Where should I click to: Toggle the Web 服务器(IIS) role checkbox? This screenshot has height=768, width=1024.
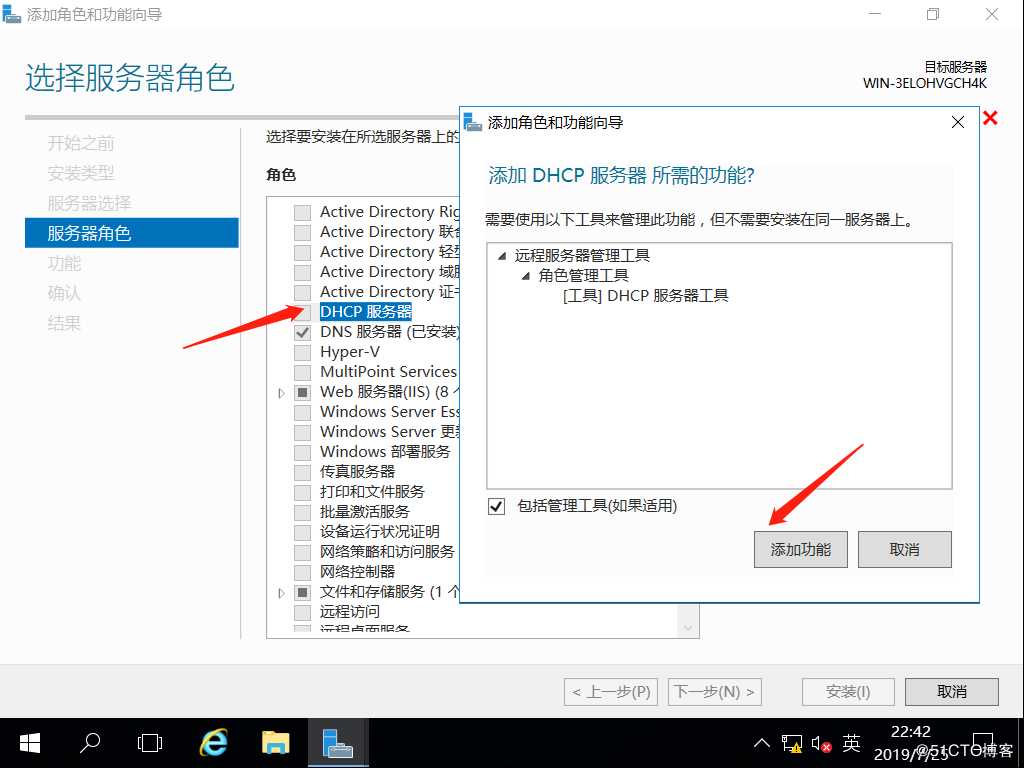pos(302,392)
